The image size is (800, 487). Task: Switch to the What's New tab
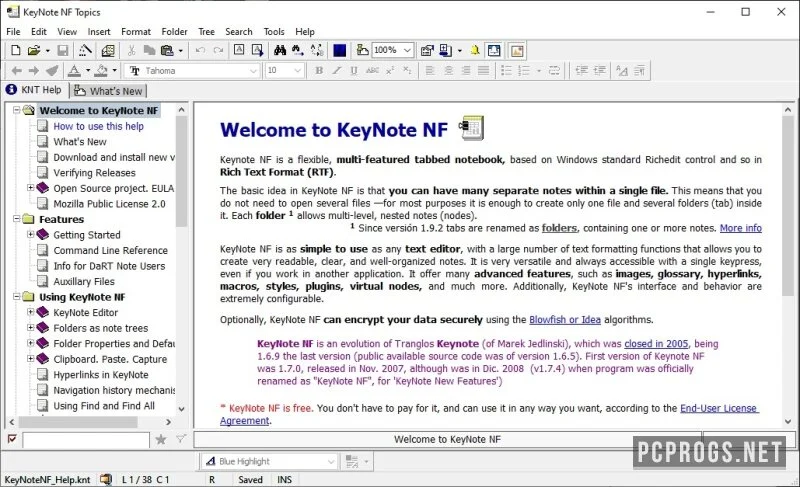[108, 91]
